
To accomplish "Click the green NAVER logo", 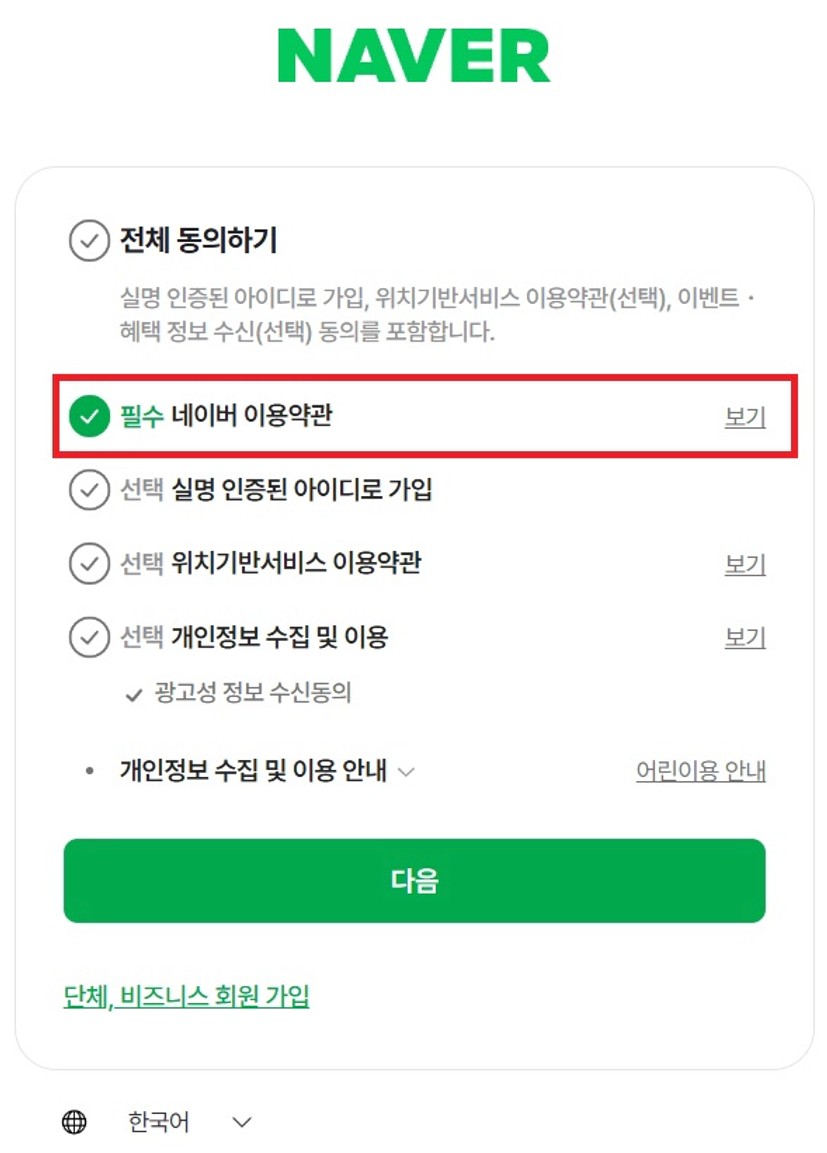I will [414, 56].
